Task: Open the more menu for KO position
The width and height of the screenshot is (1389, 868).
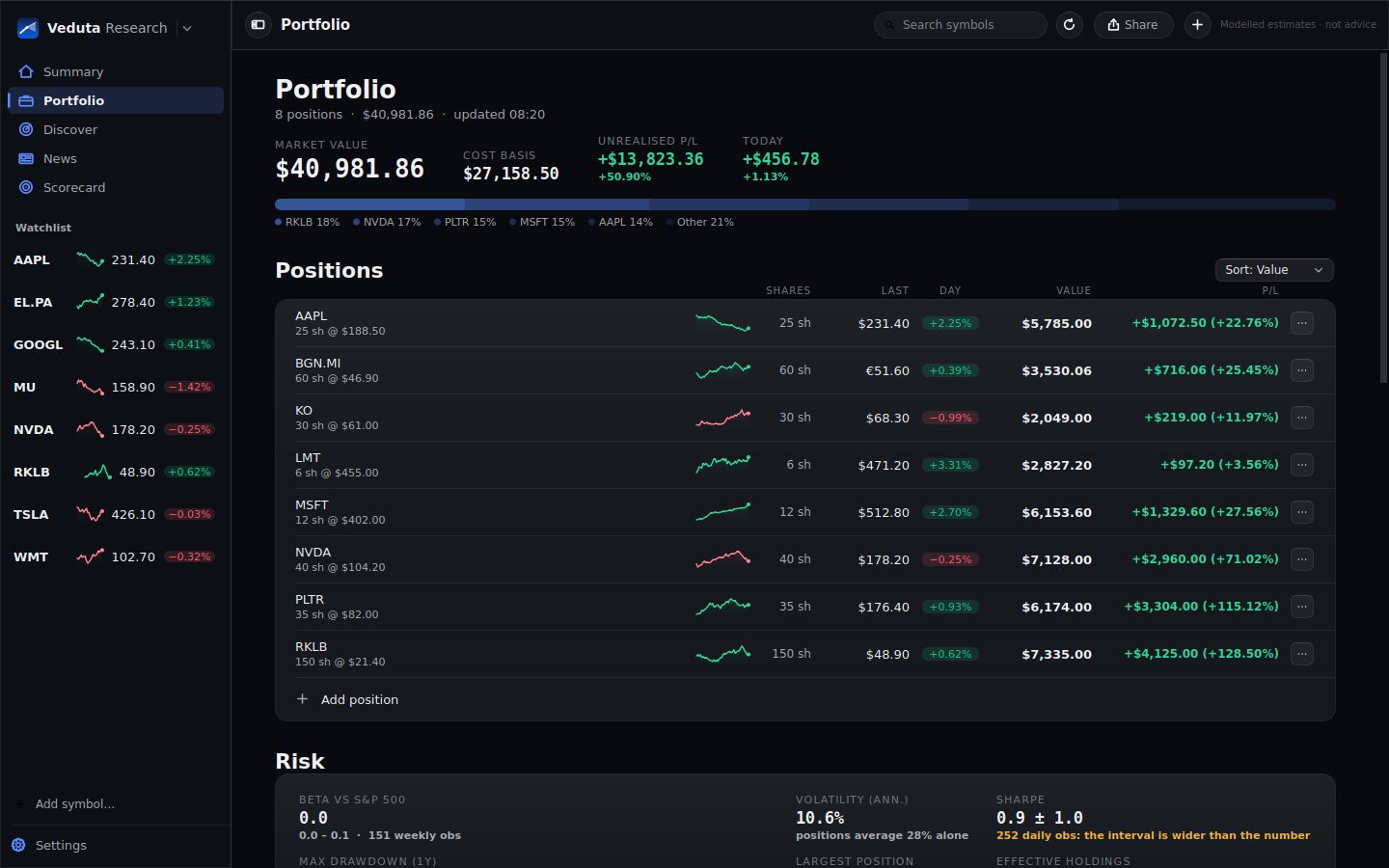Action: [1302, 418]
